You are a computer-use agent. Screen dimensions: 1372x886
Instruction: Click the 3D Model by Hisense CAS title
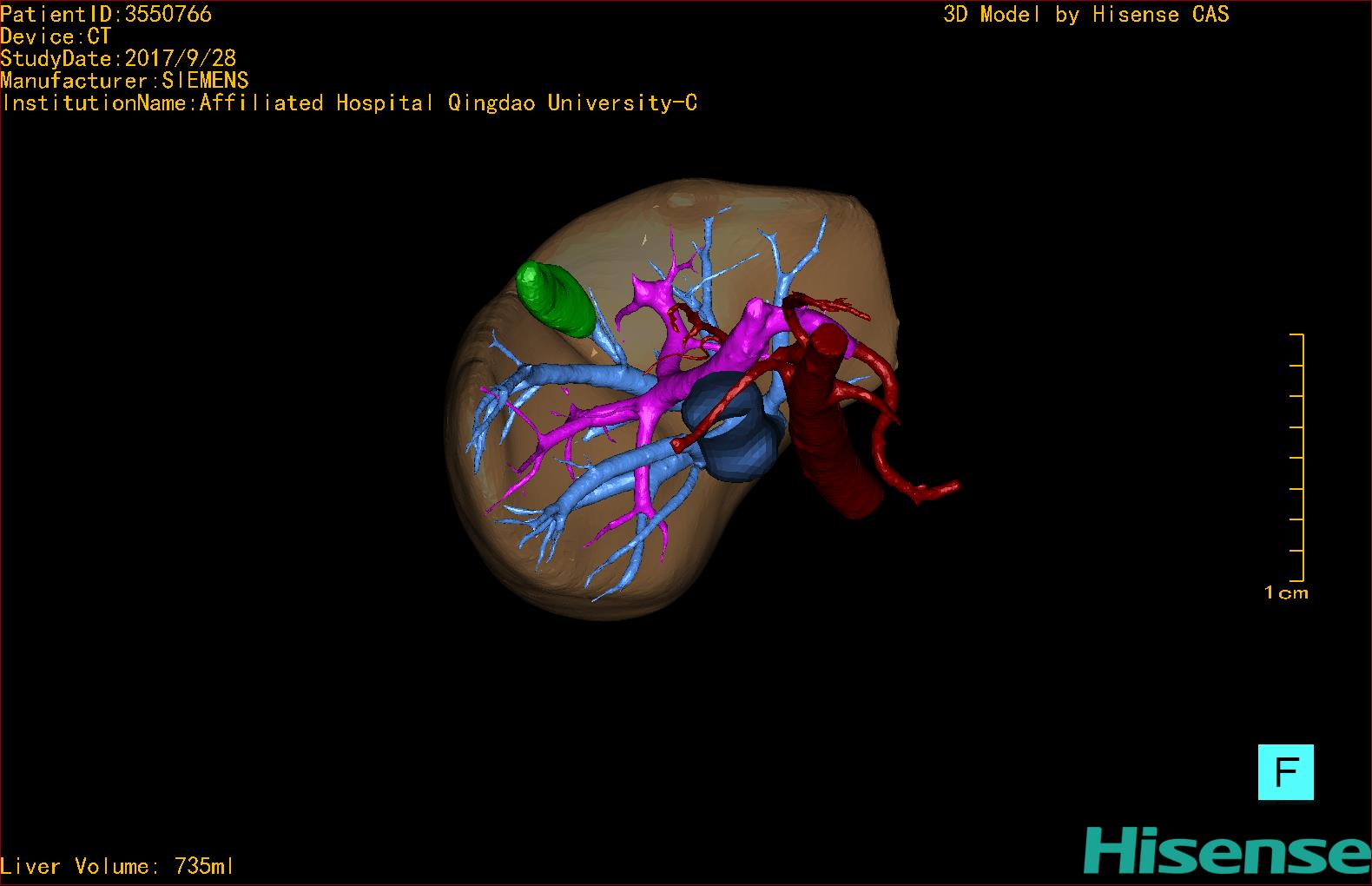coord(1086,15)
